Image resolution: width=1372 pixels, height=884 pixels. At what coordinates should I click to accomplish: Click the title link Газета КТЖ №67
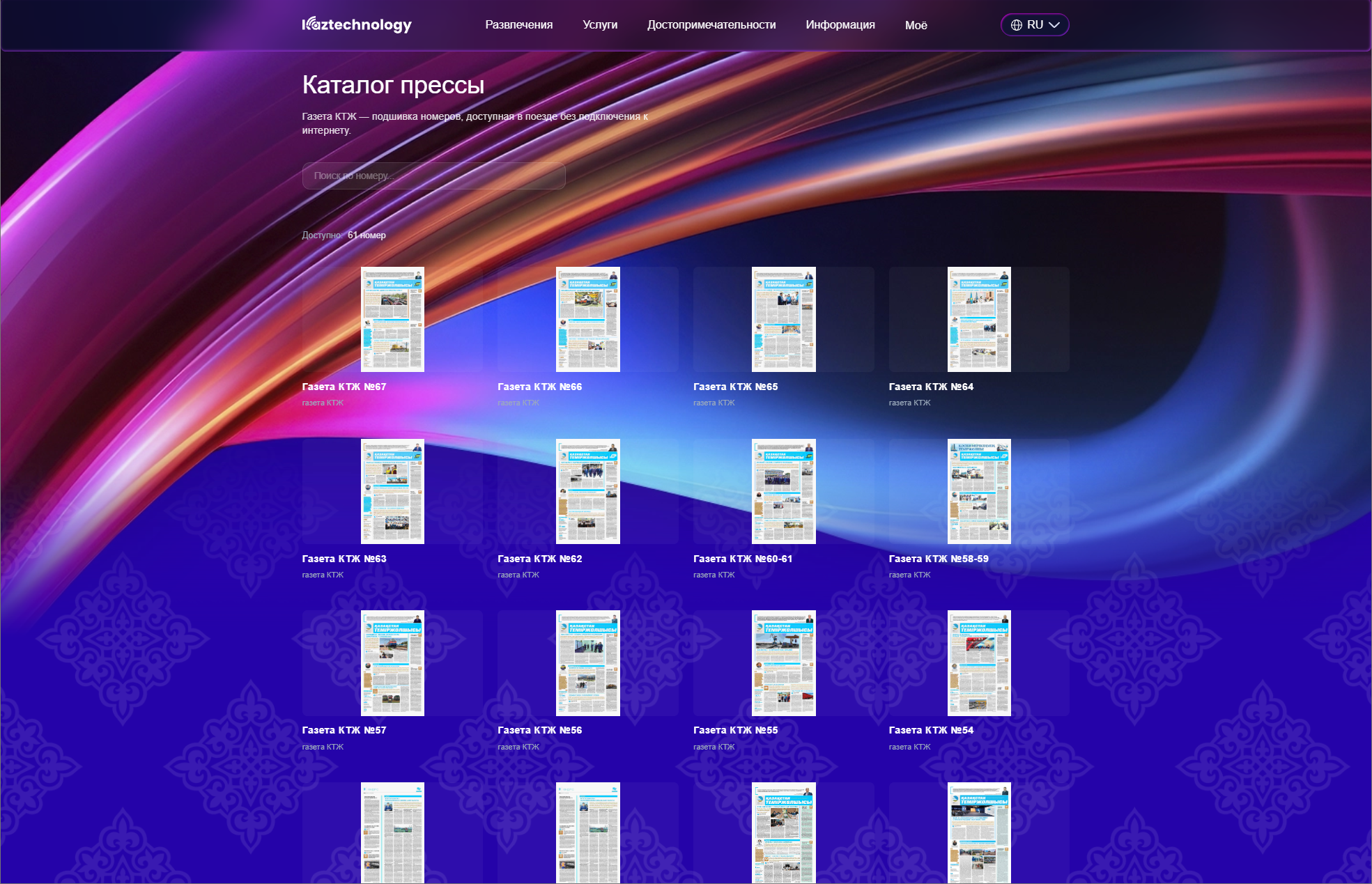(344, 387)
